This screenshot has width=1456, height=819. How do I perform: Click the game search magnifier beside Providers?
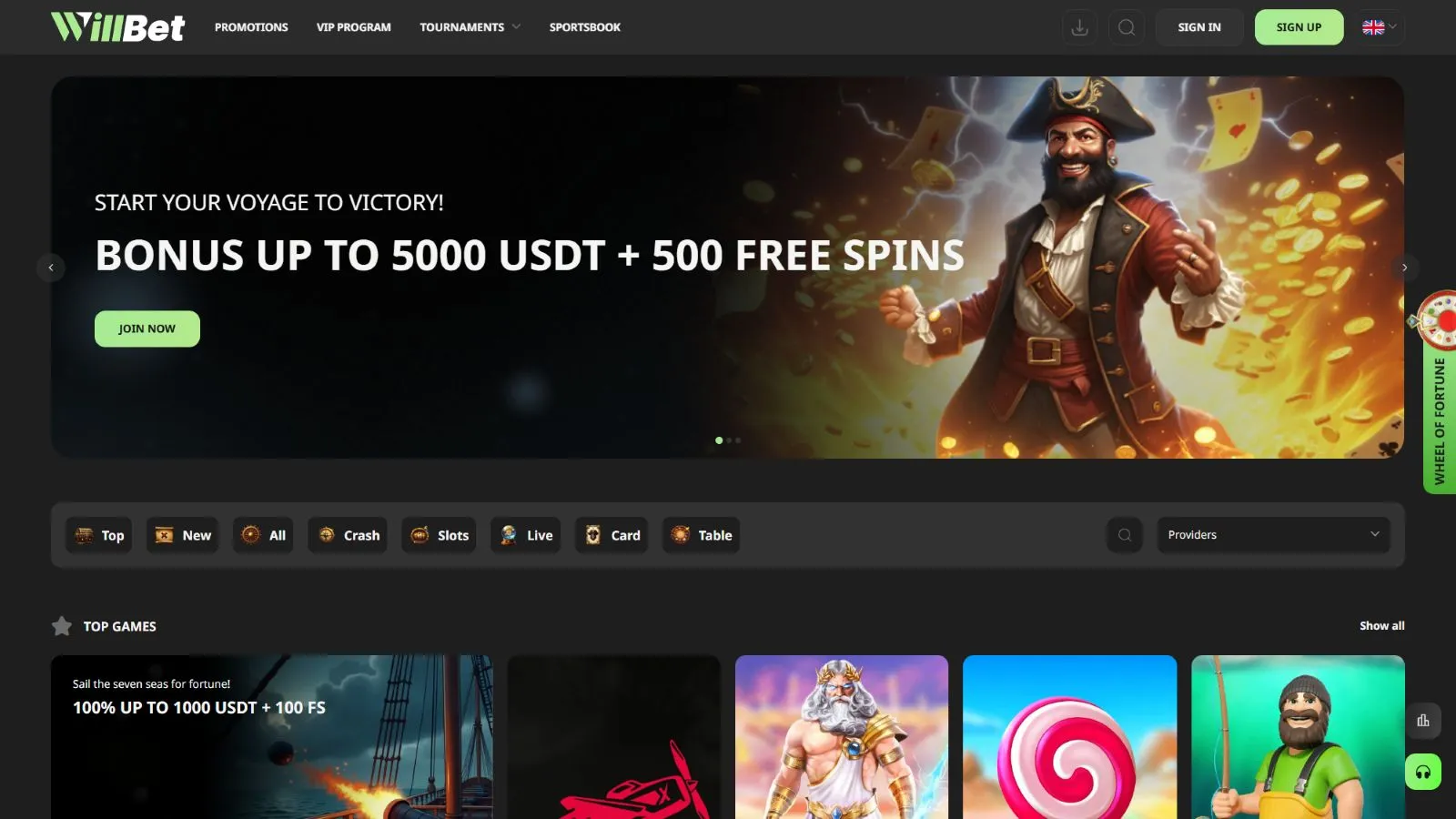point(1125,535)
